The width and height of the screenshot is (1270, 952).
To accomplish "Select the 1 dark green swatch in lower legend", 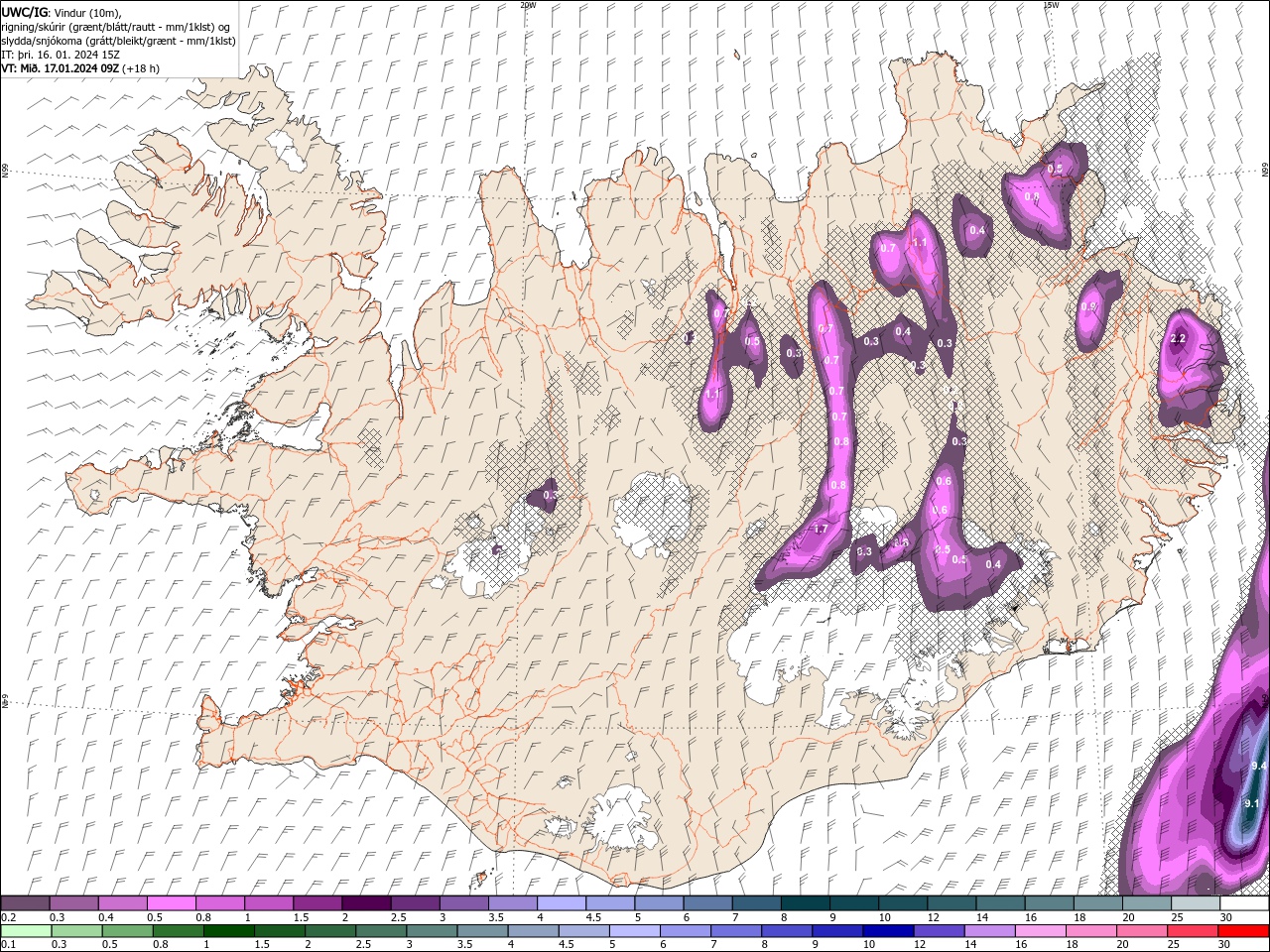I will (228, 931).
